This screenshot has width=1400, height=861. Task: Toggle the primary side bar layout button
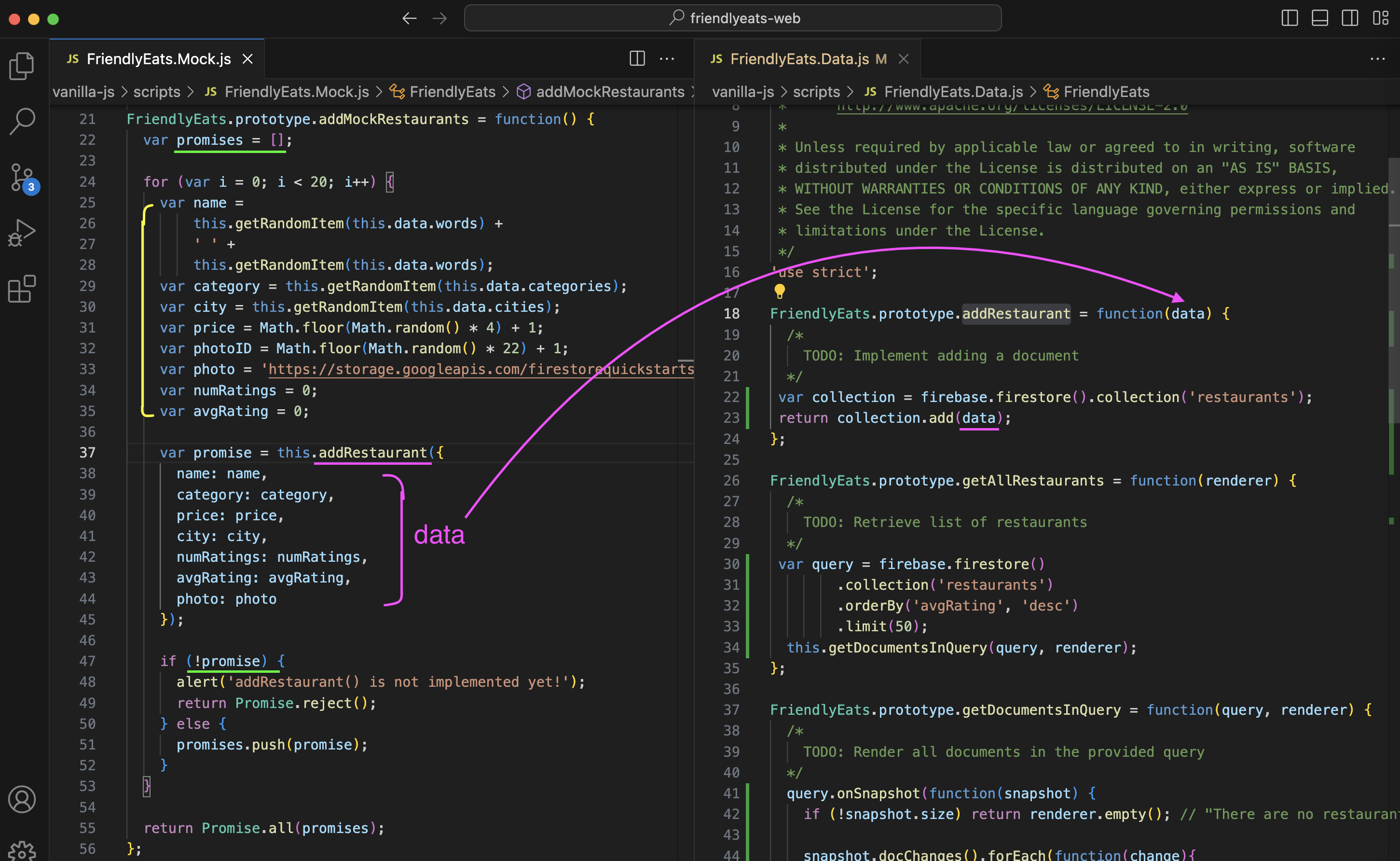coord(1289,18)
